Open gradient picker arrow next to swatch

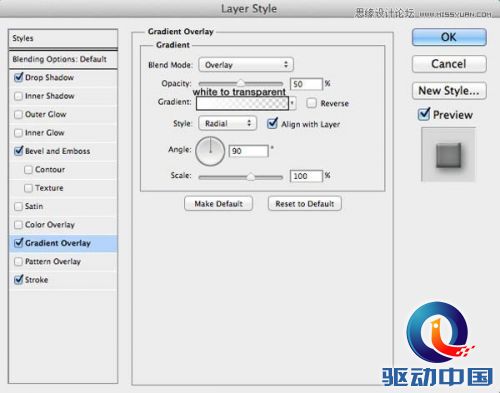(292, 103)
